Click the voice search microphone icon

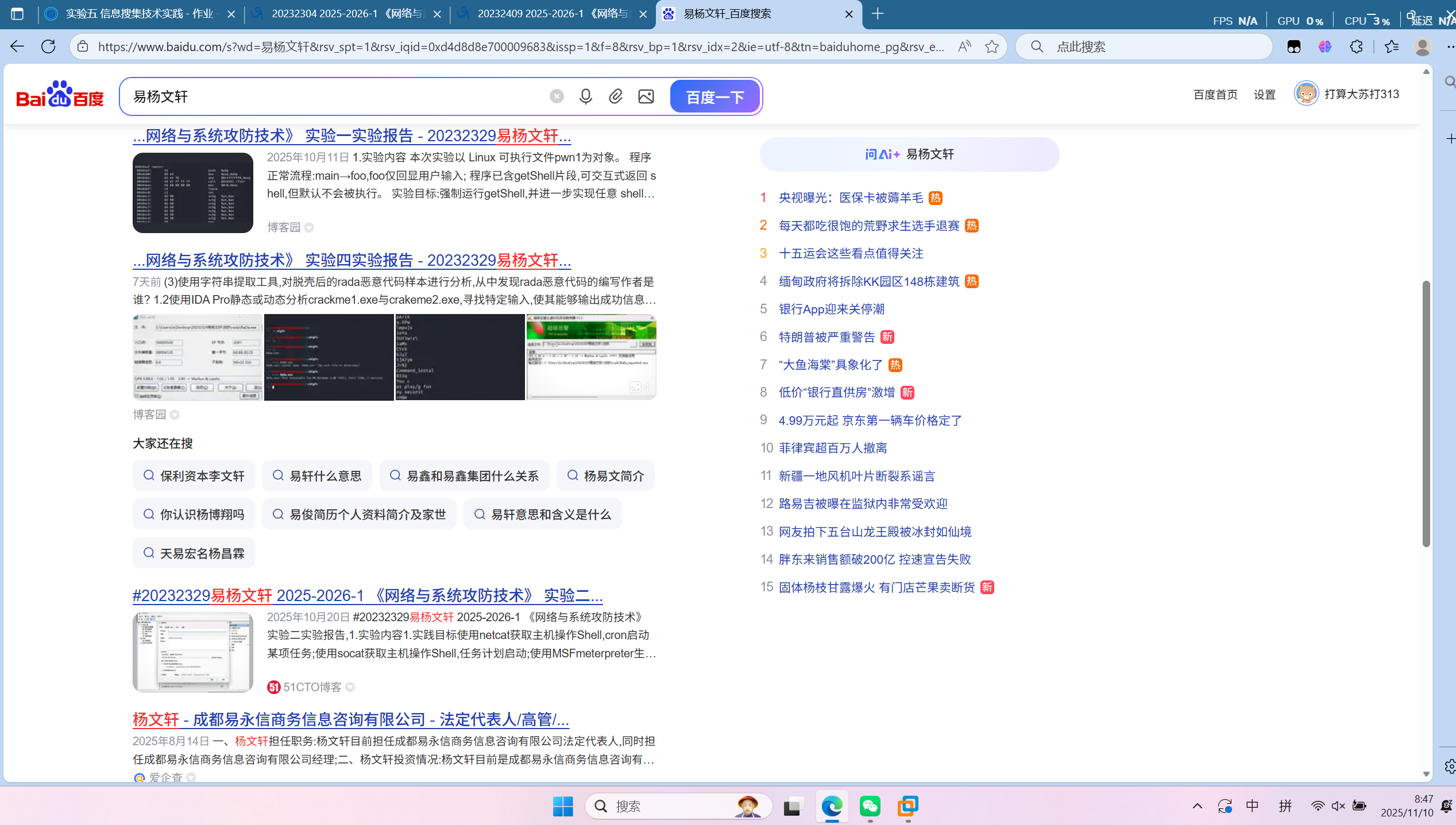click(585, 96)
